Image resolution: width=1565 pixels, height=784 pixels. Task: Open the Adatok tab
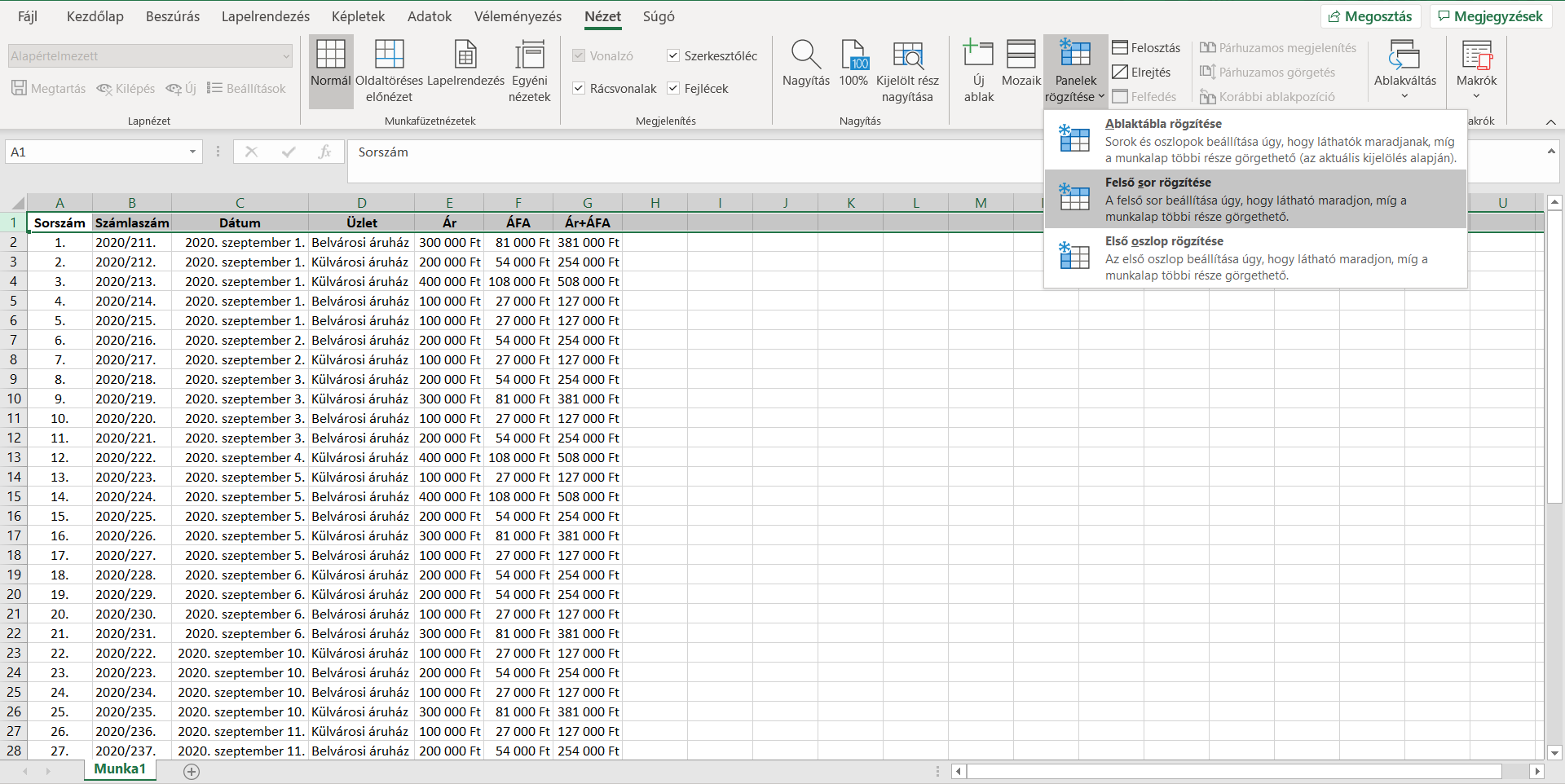(430, 16)
